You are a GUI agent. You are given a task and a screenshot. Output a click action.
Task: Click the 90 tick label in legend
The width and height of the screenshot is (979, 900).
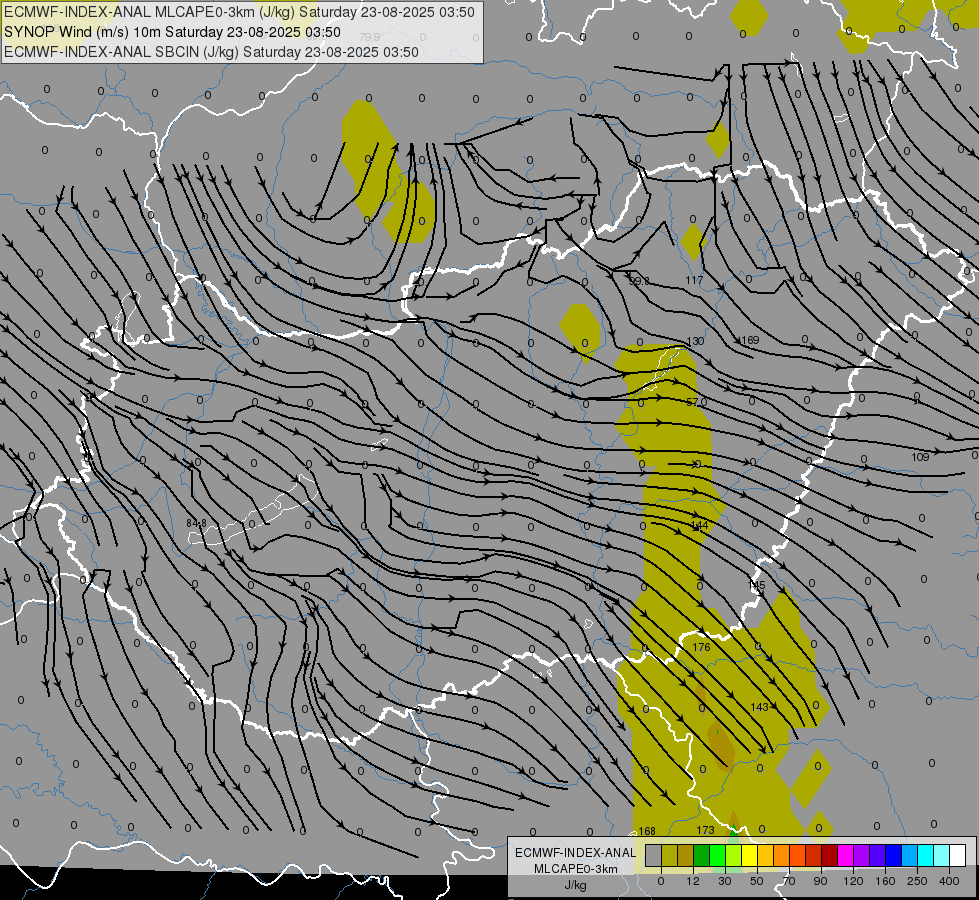click(820, 881)
